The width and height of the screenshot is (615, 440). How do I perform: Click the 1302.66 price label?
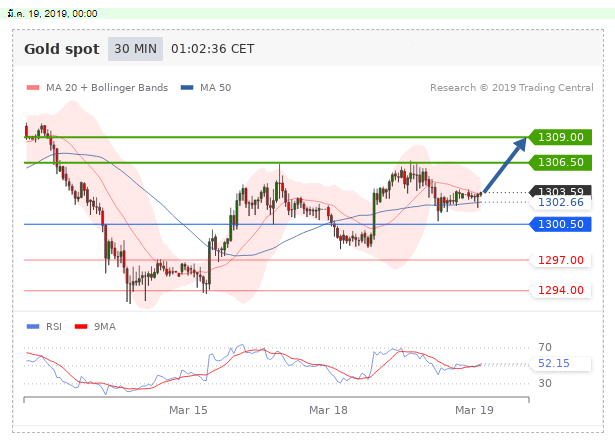point(560,202)
